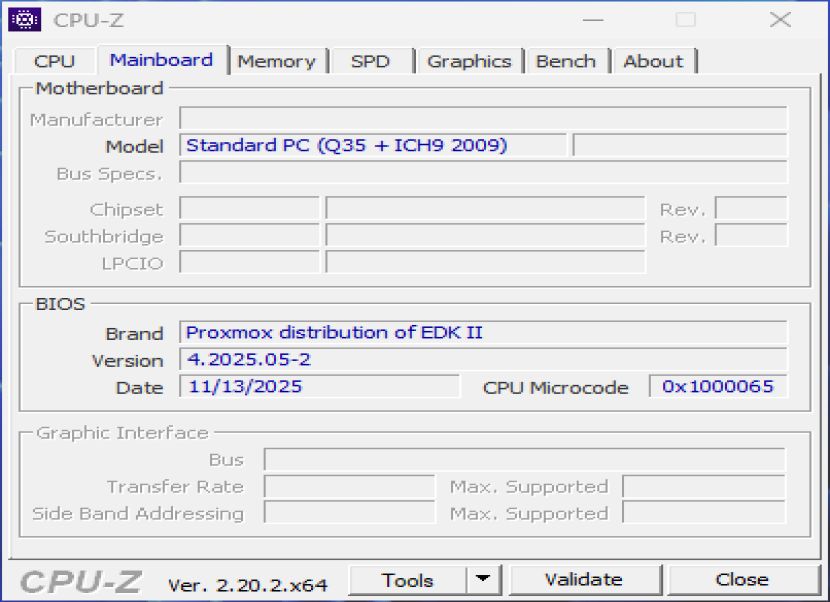Click the Tools button
Viewport: 830px width, 602px height.
click(x=408, y=580)
